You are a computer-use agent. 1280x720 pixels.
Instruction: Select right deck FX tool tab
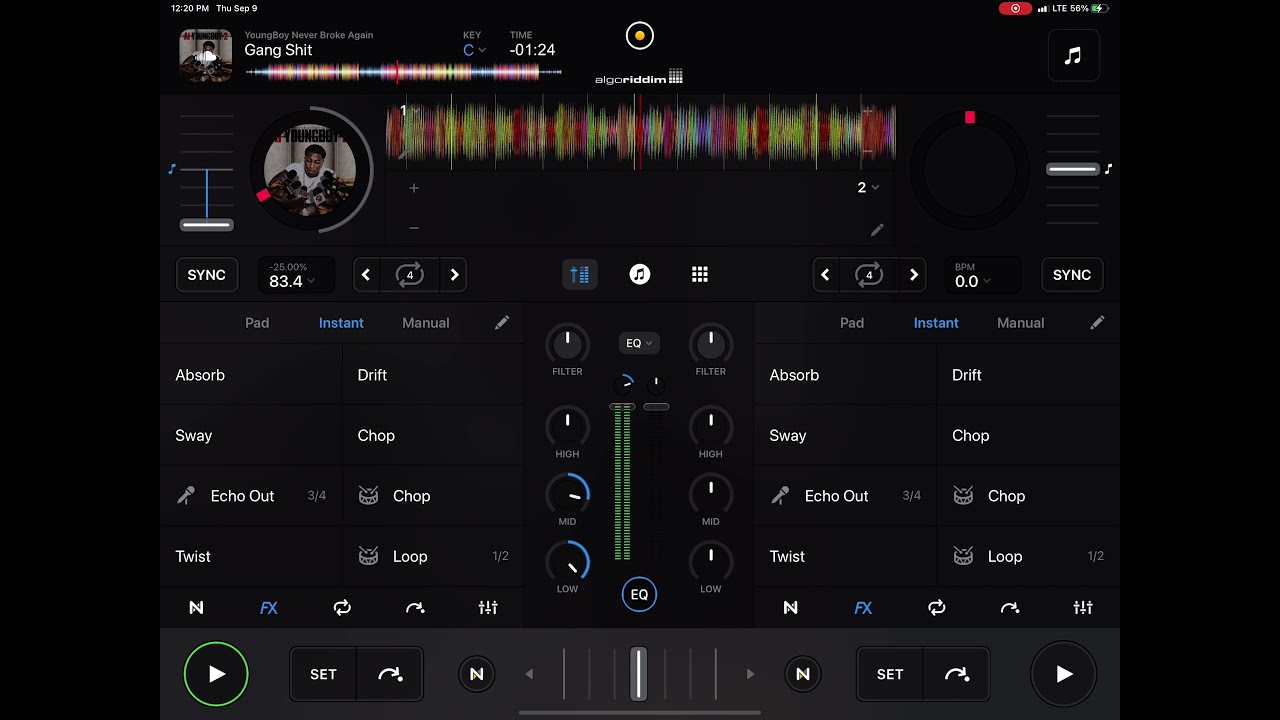coord(863,607)
